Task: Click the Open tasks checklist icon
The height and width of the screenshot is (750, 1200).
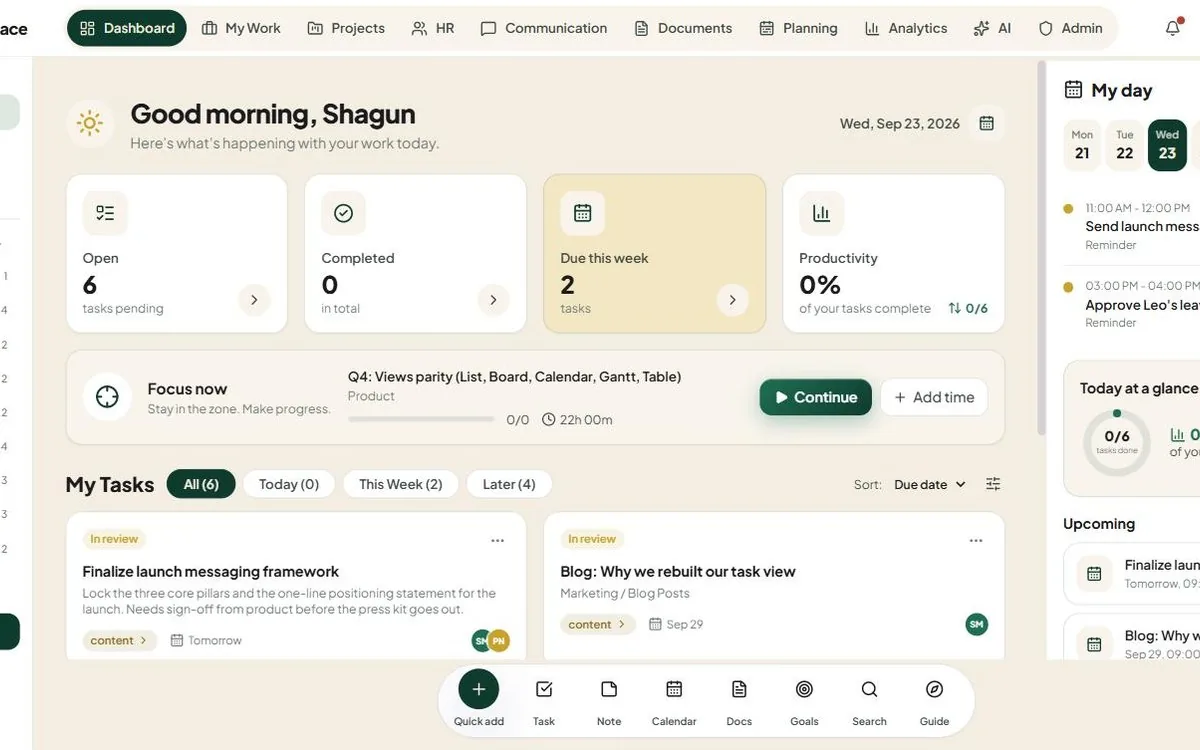Action: (x=105, y=213)
